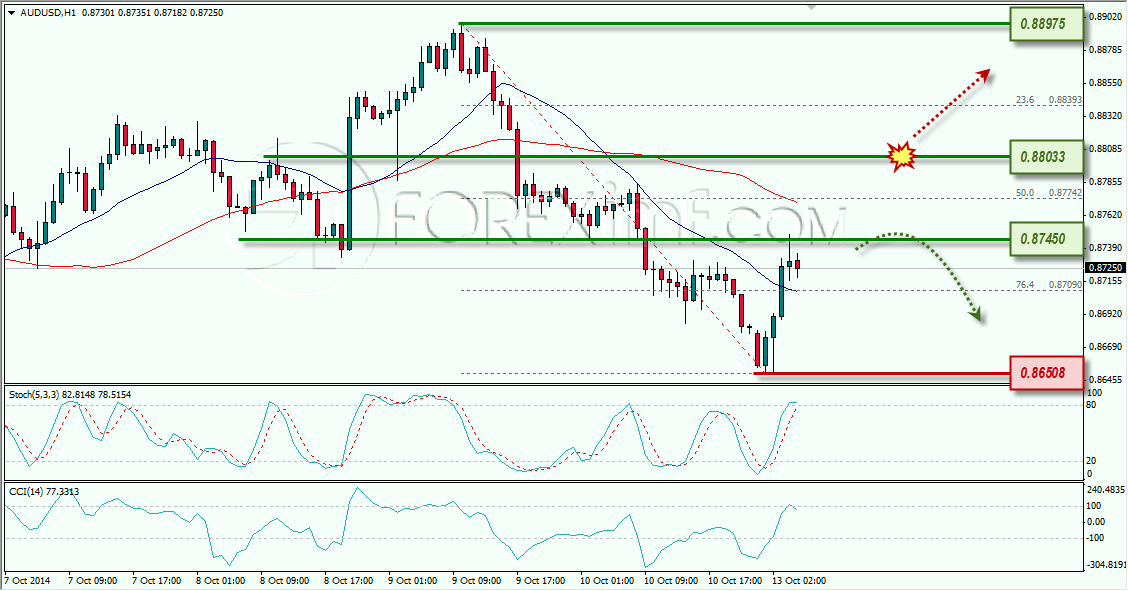Viewport: 1128px width, 591px height.
Task: Click the 8 Oct 17:00 time label
Action: (348, 581)
